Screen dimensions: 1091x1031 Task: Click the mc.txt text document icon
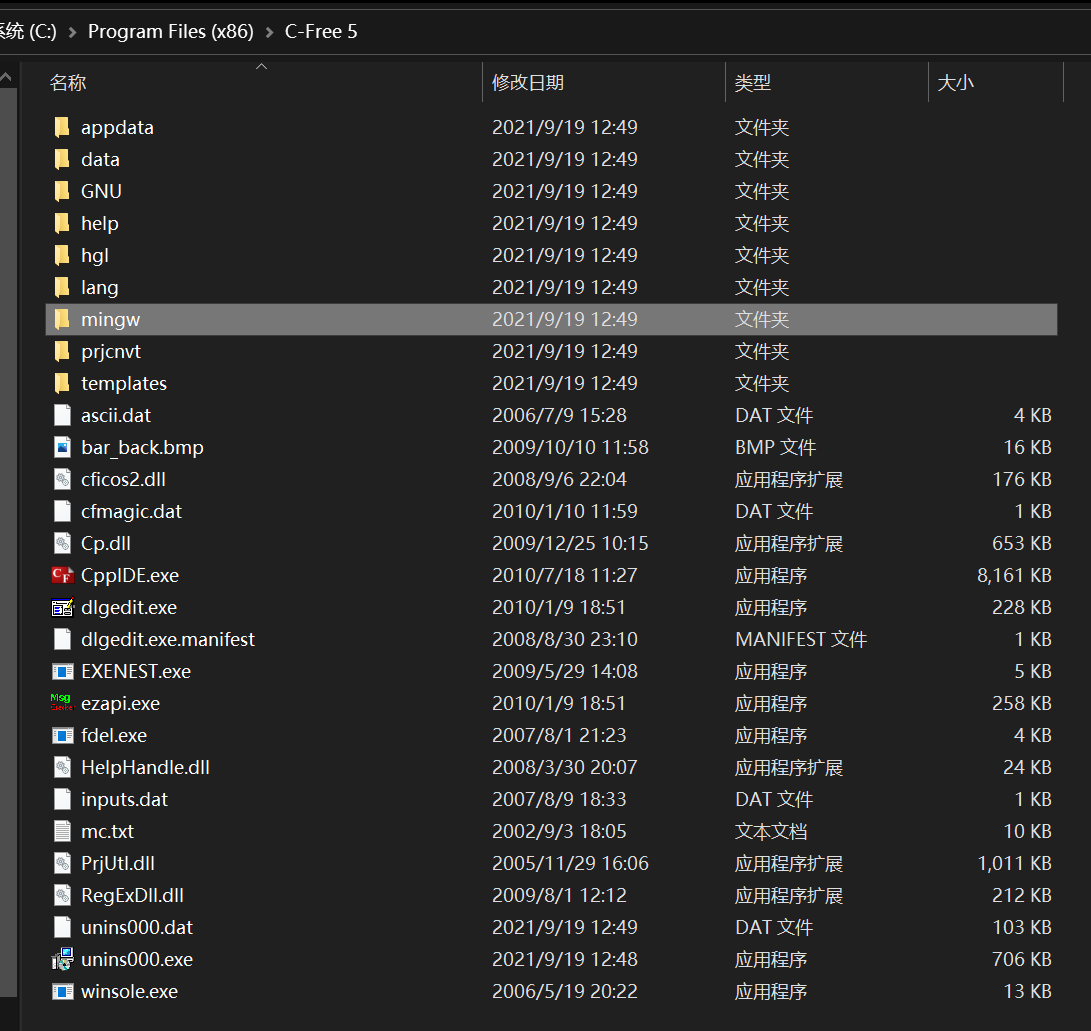(x=63, y=831)
